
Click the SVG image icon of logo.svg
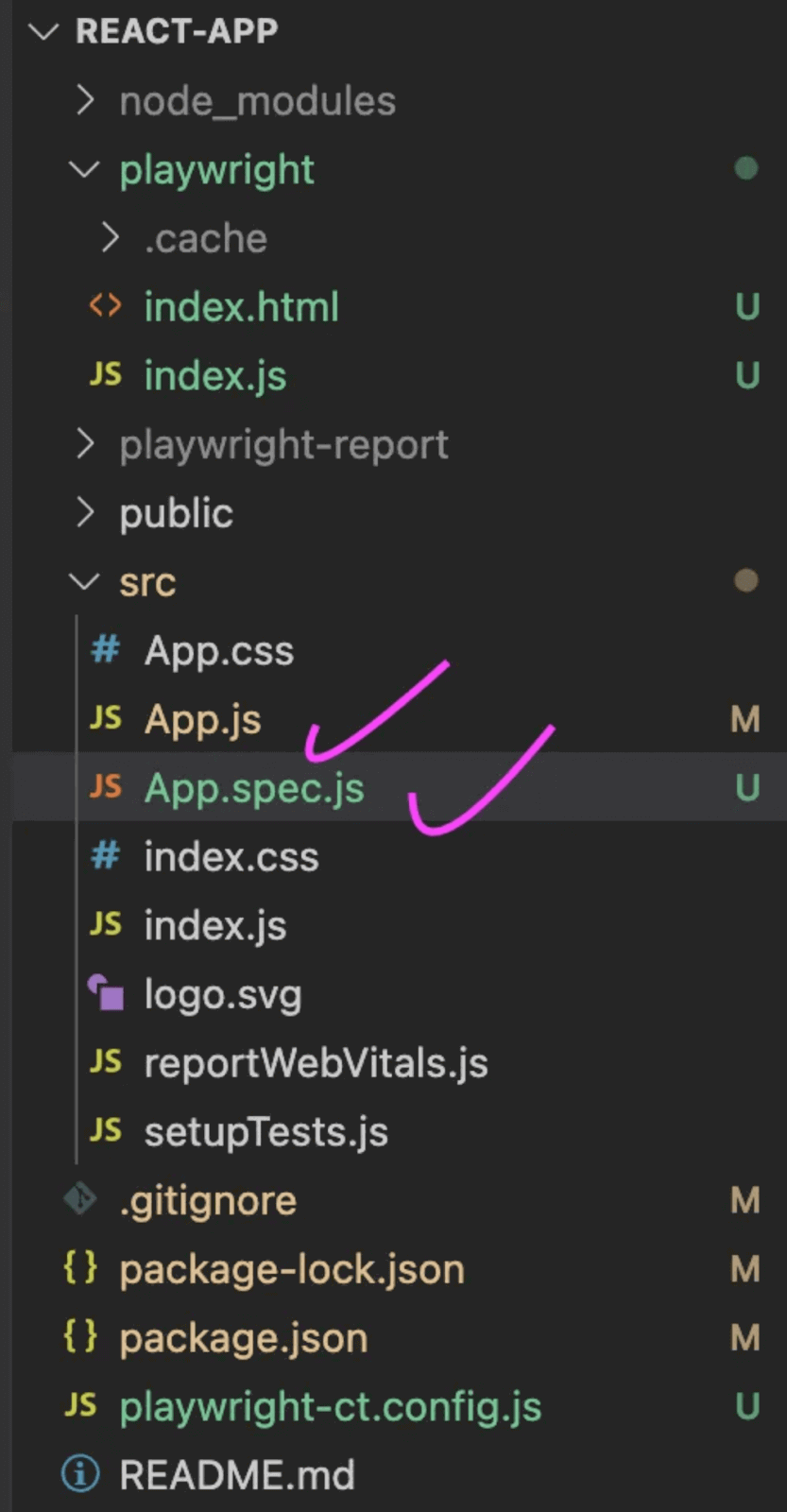click(x=106, y=993)
